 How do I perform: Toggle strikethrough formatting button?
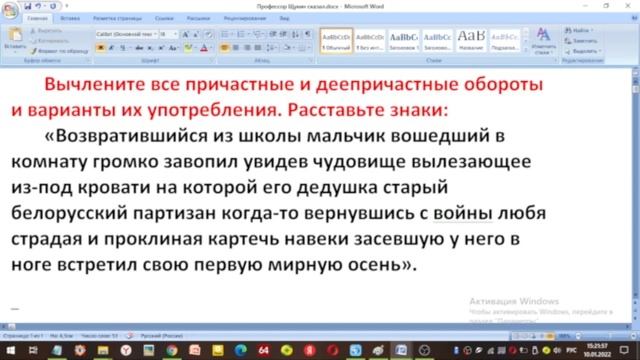[x=139, y=48]
